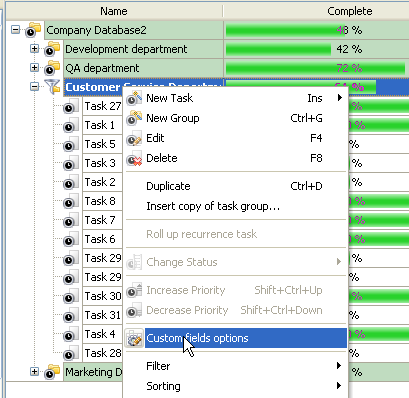The image size is (409, 398).
Task: Collapse the Company Database2 tree node
Action: tap(15, 30)
